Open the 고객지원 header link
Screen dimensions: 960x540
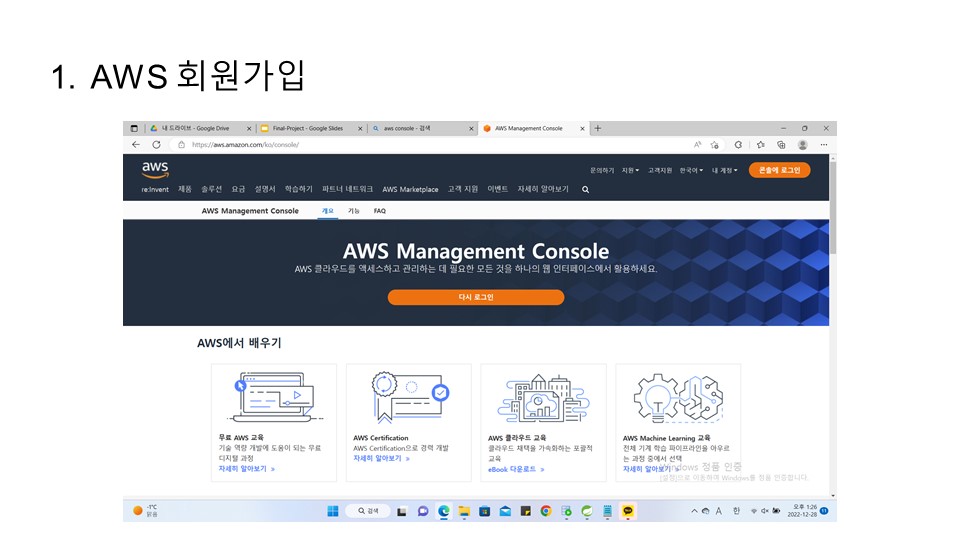coord(660,170)
